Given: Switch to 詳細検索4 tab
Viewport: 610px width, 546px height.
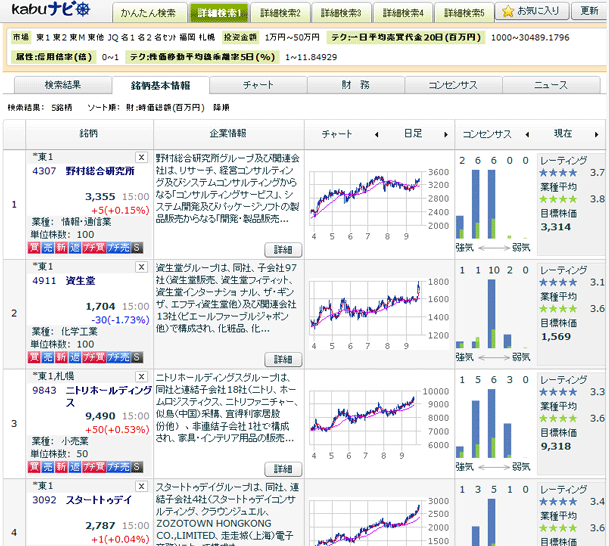Looking at the screenshot, I should (403, 13).
